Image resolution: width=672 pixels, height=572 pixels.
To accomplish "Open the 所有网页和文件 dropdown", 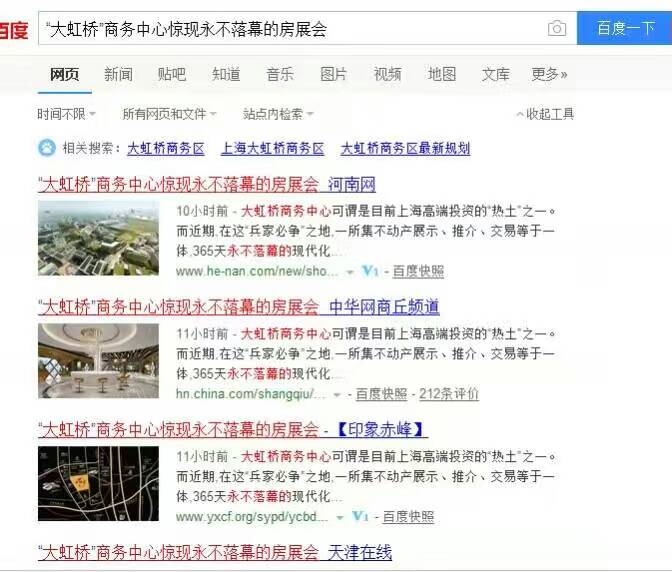I will [x=169, y=114].
